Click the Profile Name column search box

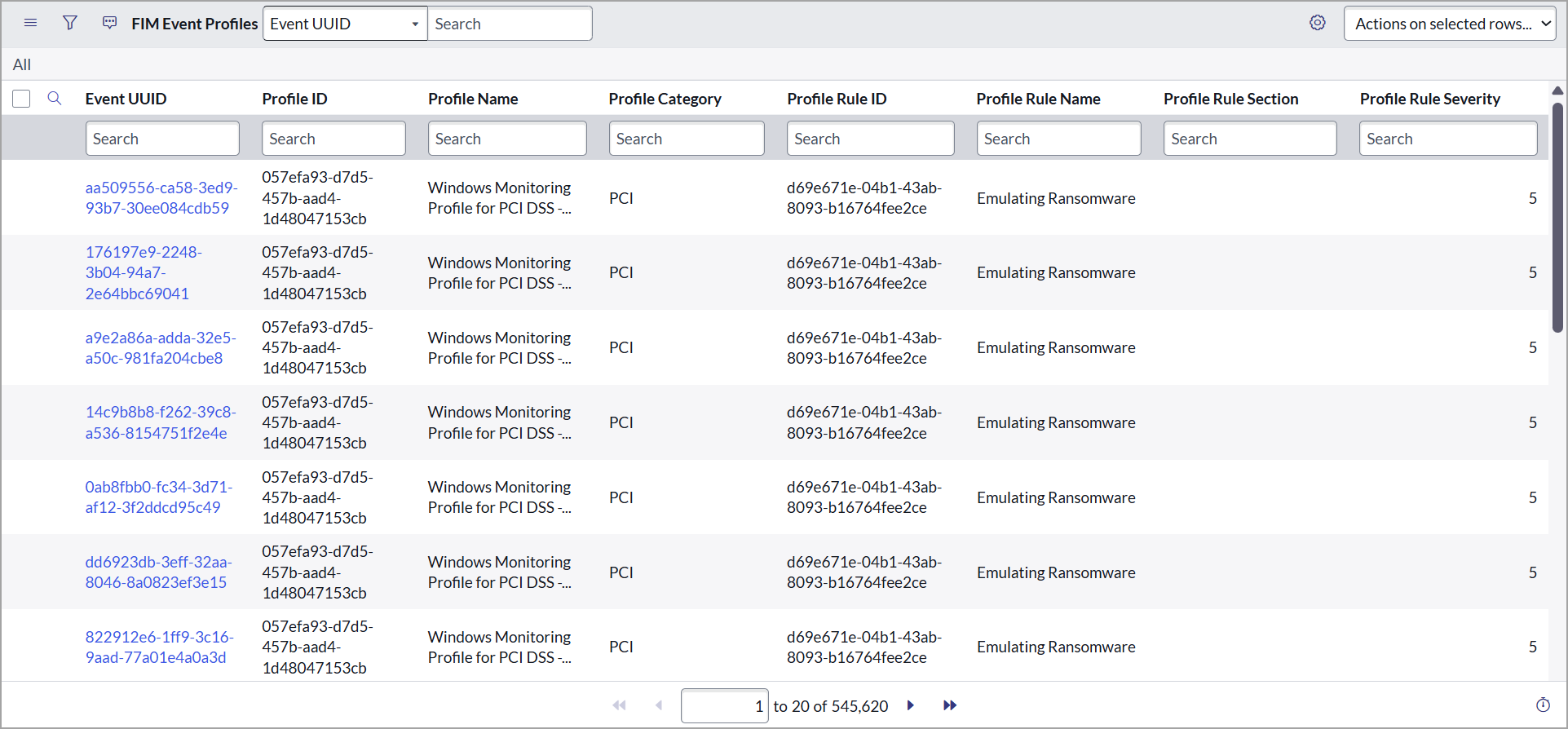coord(506,139)
